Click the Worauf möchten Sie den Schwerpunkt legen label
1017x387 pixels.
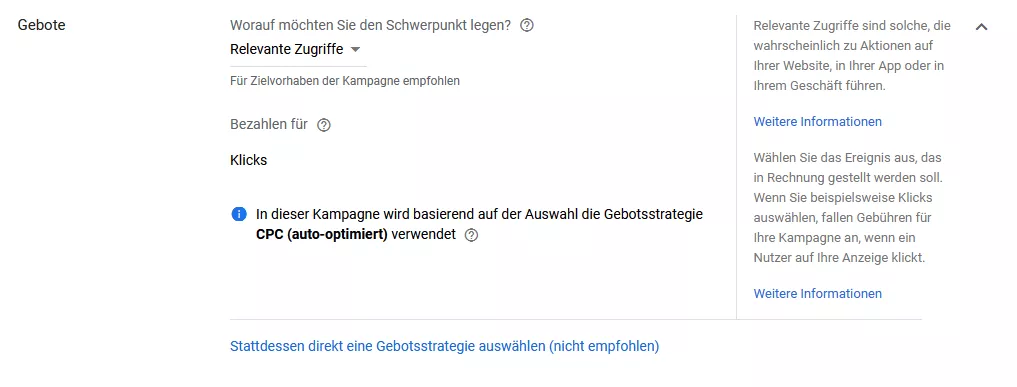[370, 26]
